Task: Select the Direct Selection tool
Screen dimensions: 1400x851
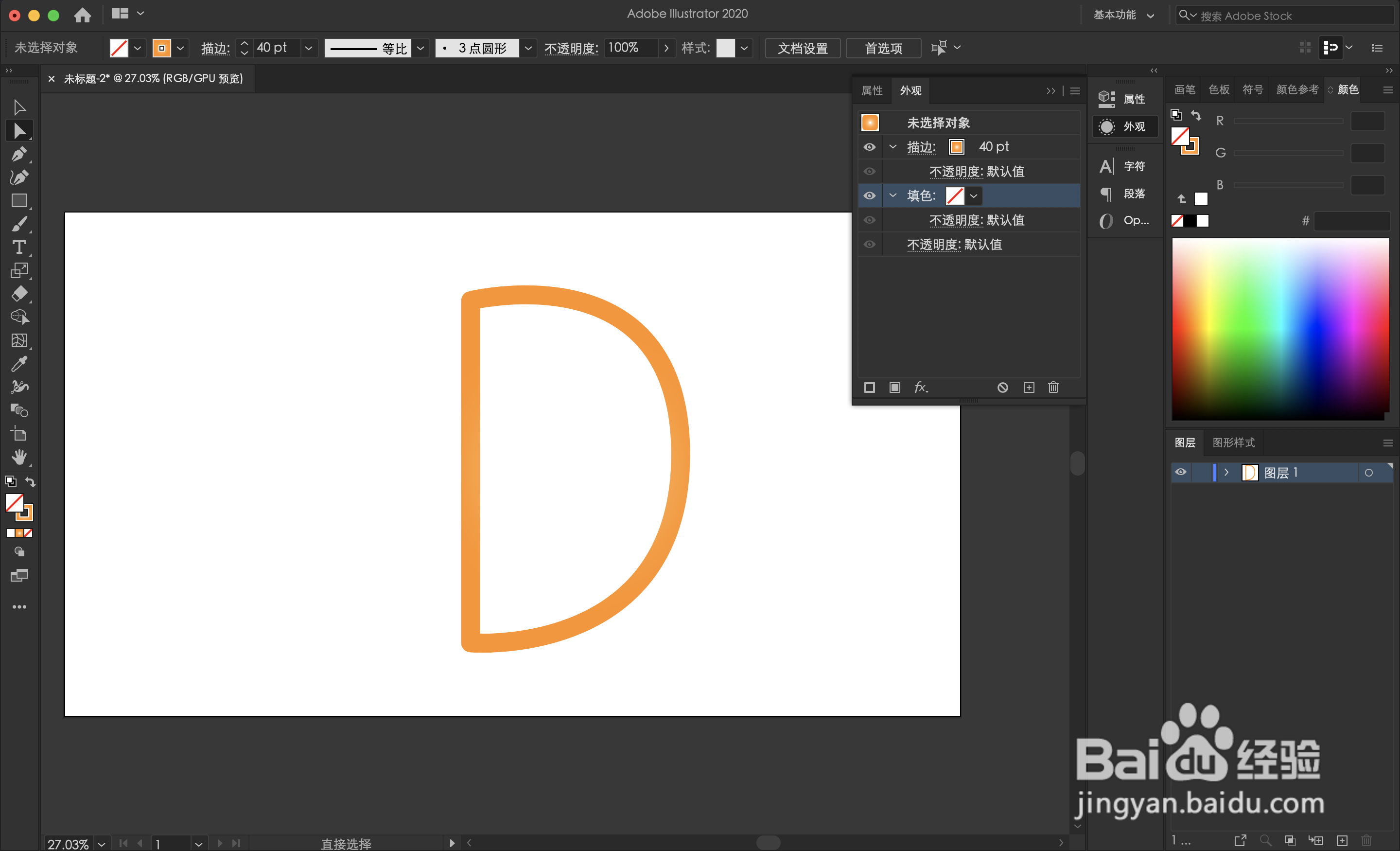Action: pyautogui.click(x=20, y=130)
